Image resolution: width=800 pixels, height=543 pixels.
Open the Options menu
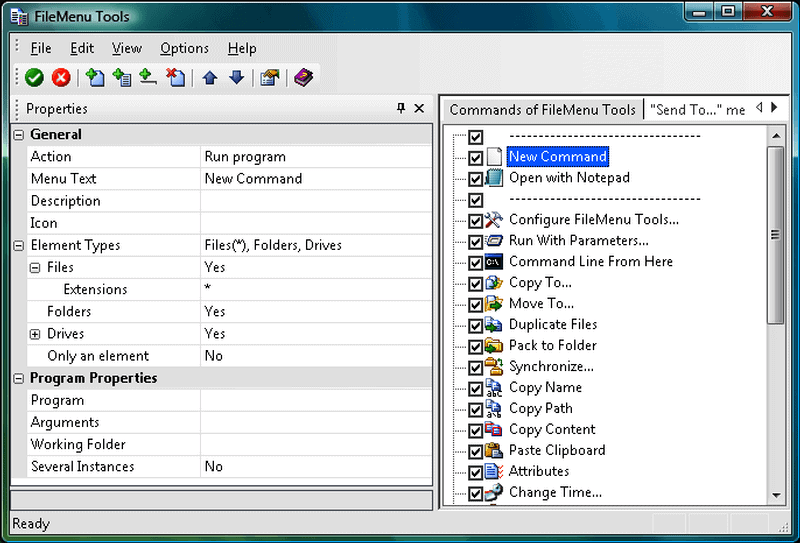[x=184, y=48]
